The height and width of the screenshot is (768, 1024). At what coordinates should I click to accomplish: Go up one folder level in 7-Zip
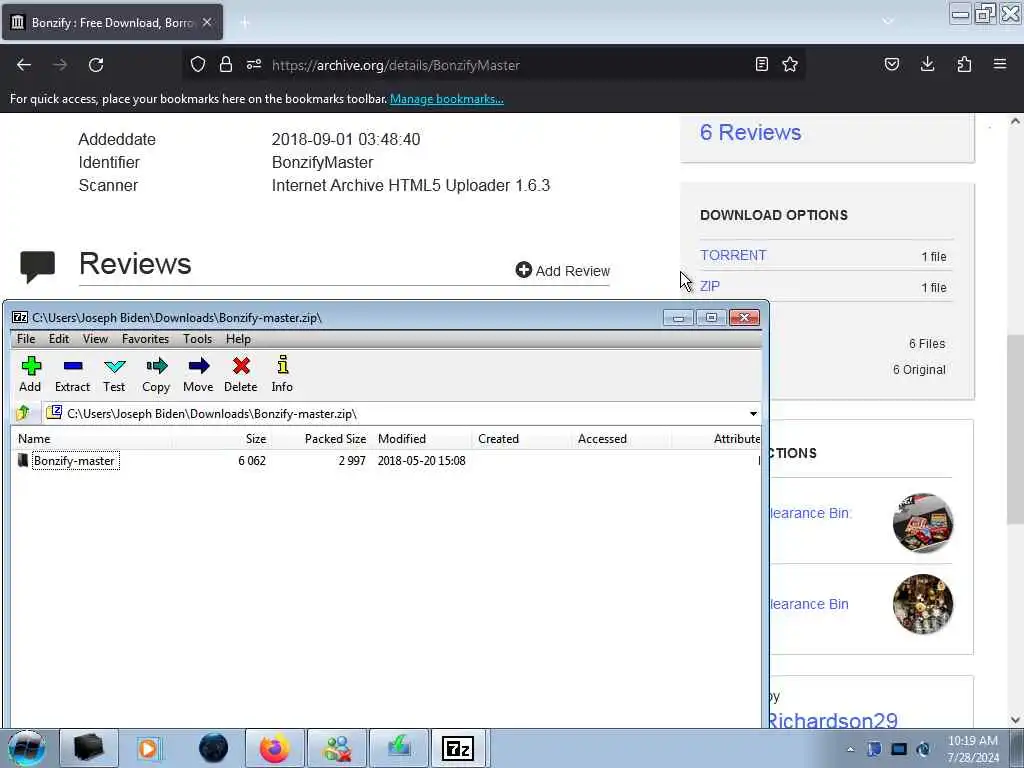(23, 413)
